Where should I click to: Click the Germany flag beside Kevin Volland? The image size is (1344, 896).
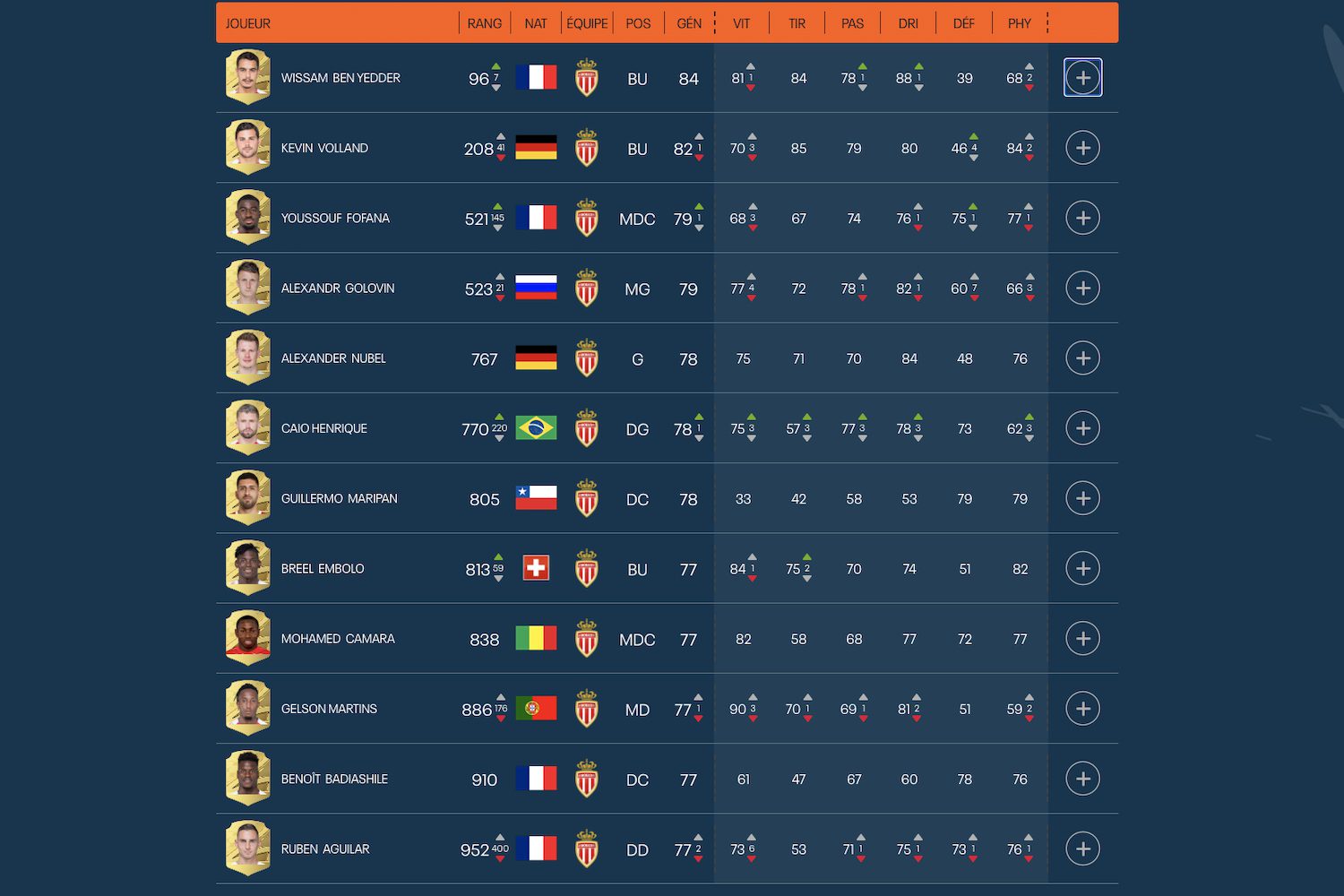[x=536, y=148]
